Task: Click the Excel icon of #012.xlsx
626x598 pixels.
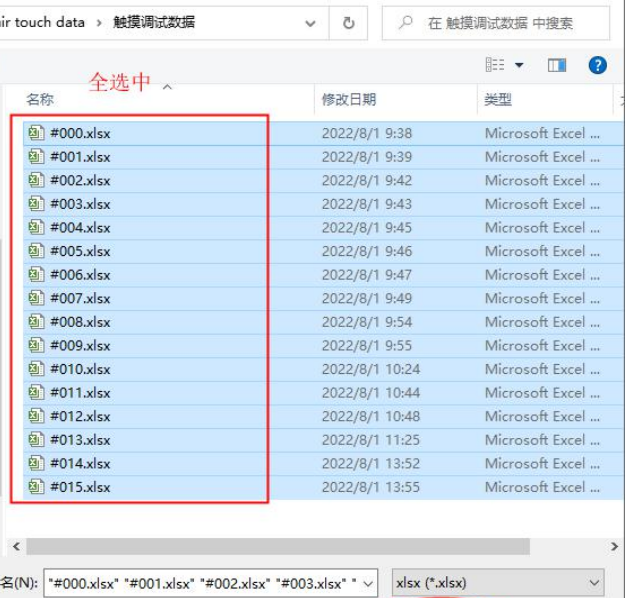Action: pos(36,416)
